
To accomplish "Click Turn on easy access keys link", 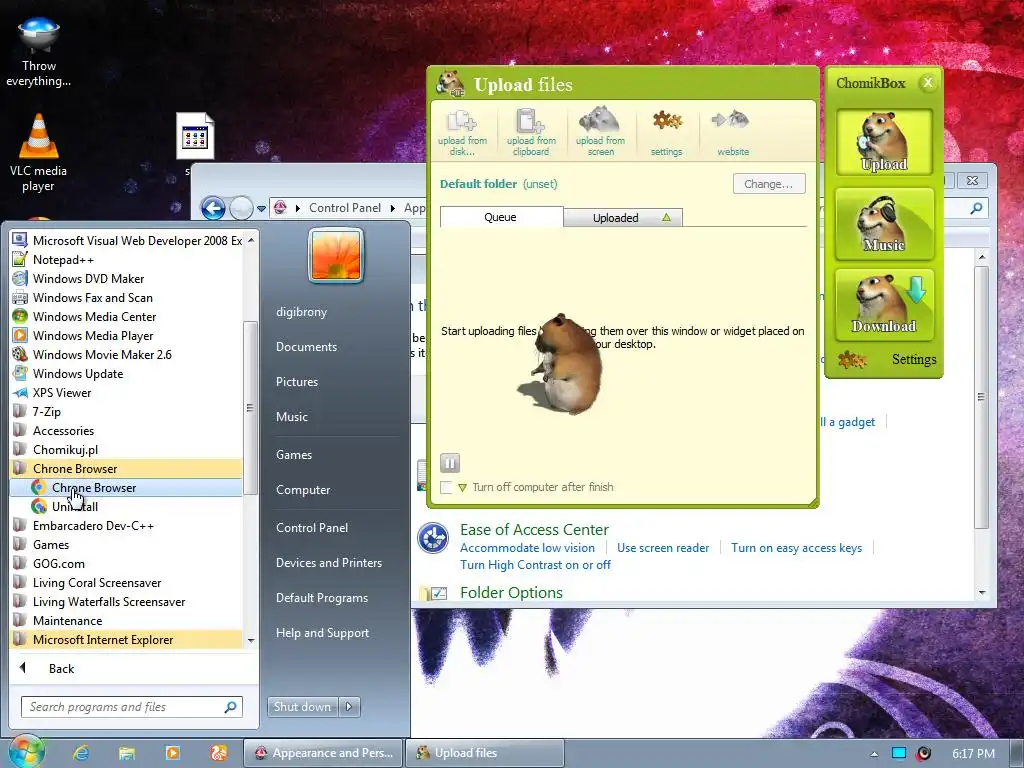I will point(796,548).
